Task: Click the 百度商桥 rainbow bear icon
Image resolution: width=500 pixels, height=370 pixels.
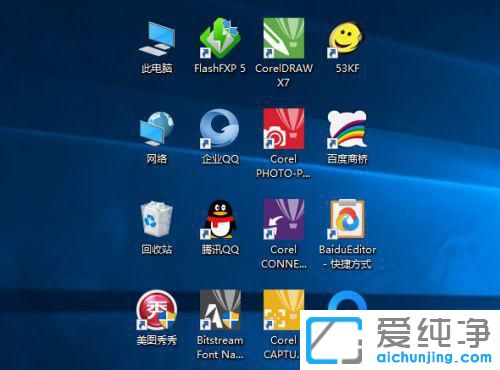Action: click(347, 129)
